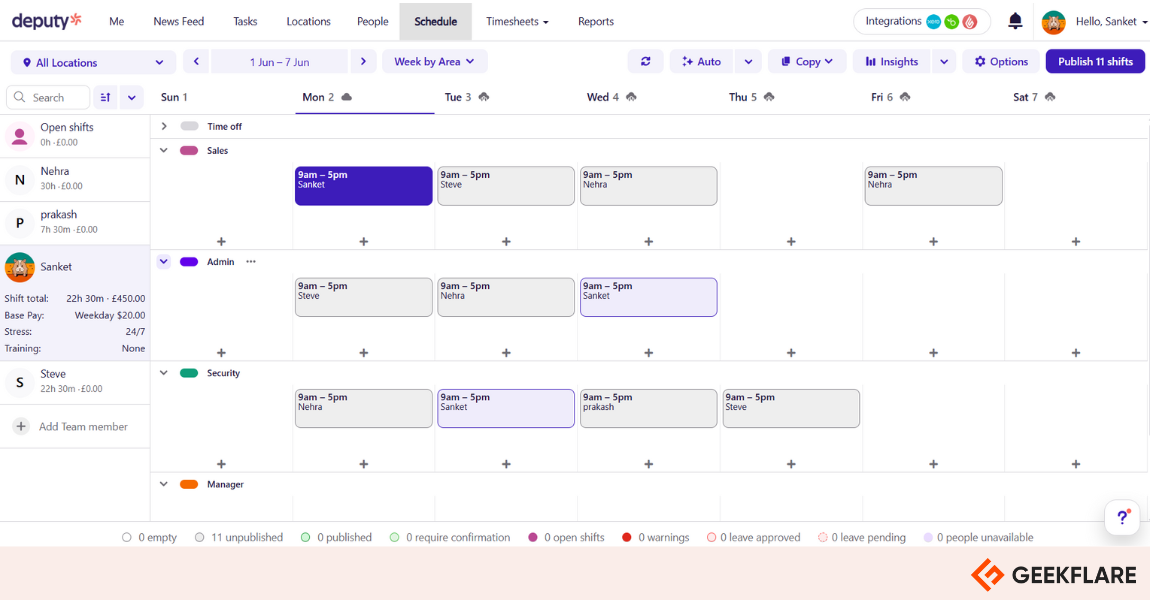Switch to the News Feed tab
Screen dimensions: 1150x600
tap(178, 21)
